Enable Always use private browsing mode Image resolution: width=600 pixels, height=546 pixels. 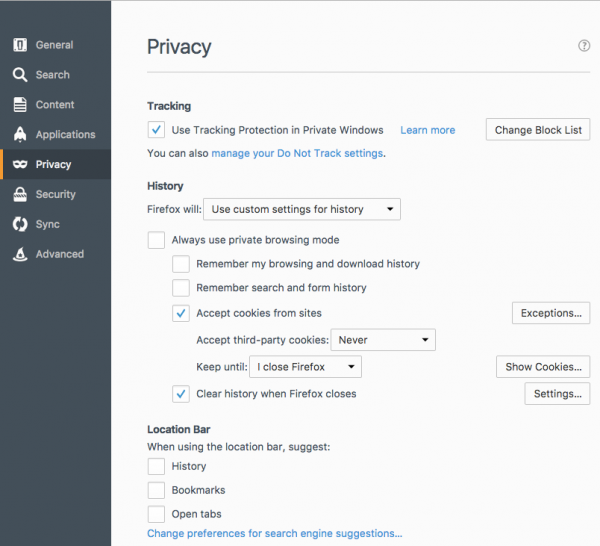pos(156,240)
